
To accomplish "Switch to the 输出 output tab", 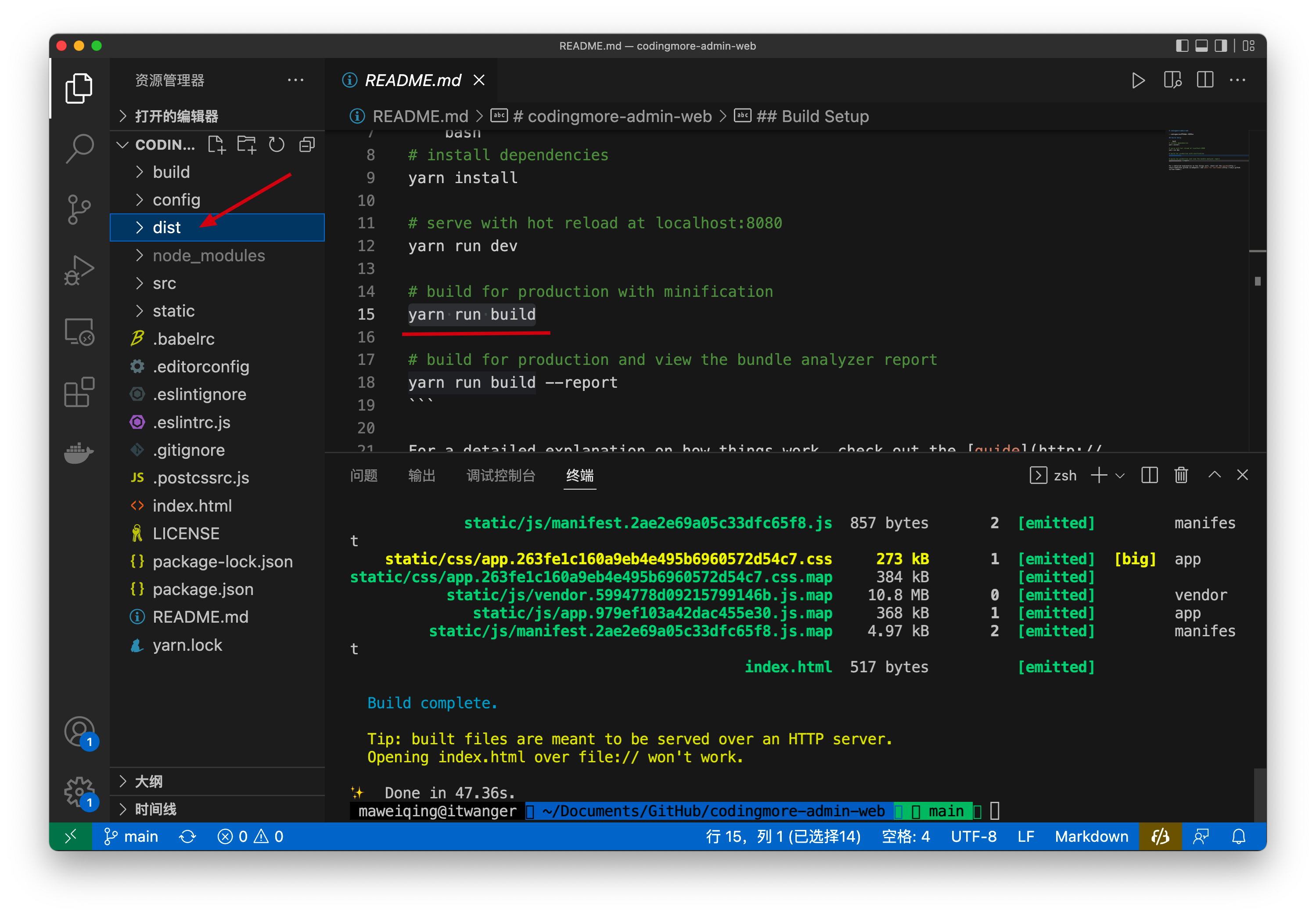I will coord(422,475).
